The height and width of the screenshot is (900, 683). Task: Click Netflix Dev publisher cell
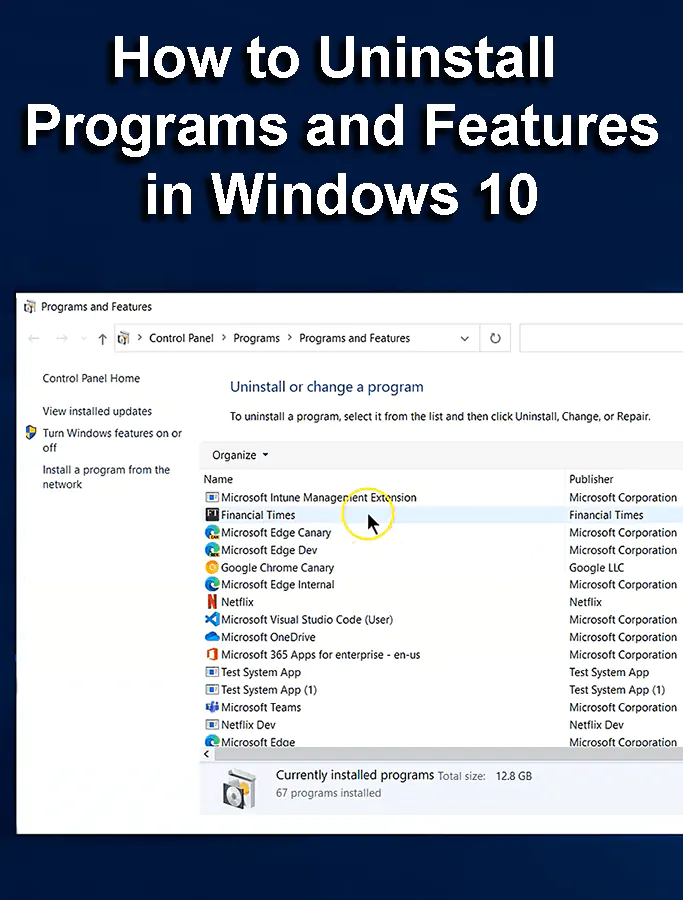596,724
